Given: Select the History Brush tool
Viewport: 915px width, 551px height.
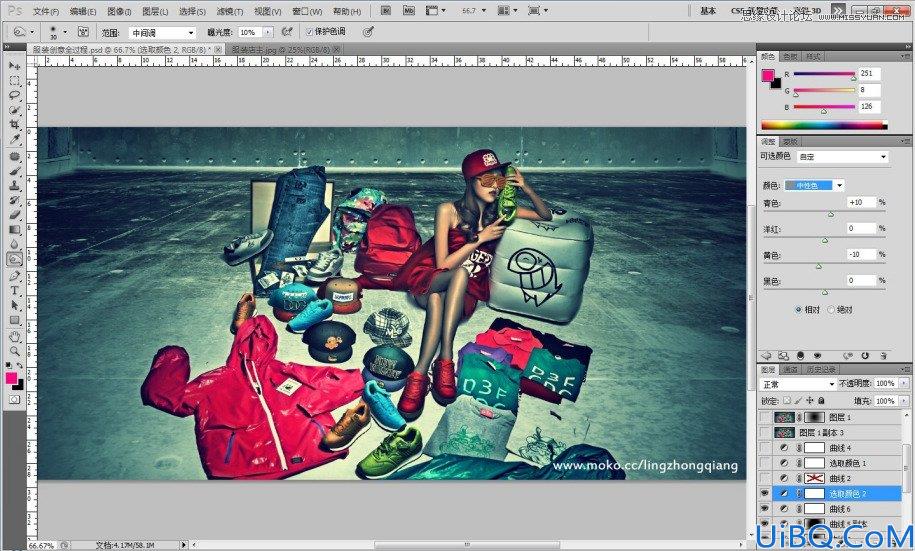Looking at the screenshot, I should coord(15,200).
